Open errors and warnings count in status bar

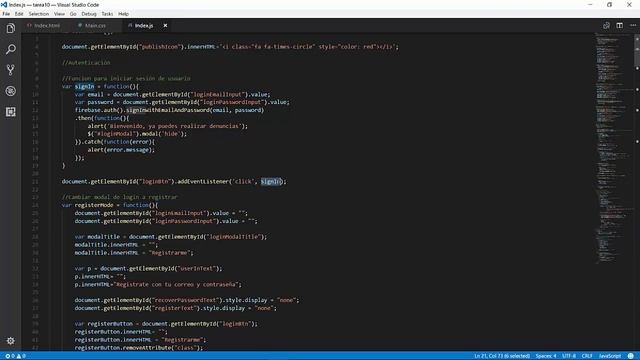pyautogui.click(x=16, y=356)
